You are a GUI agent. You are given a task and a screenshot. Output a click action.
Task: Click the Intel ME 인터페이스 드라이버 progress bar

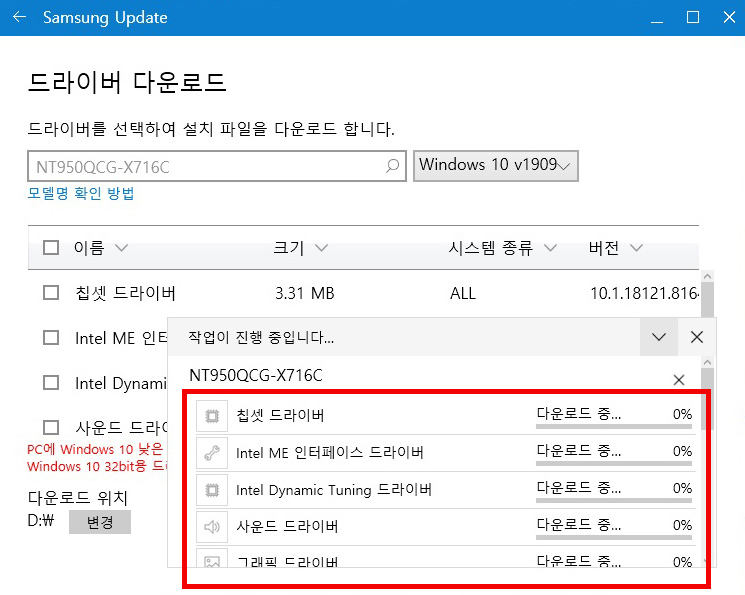(614, 463)
